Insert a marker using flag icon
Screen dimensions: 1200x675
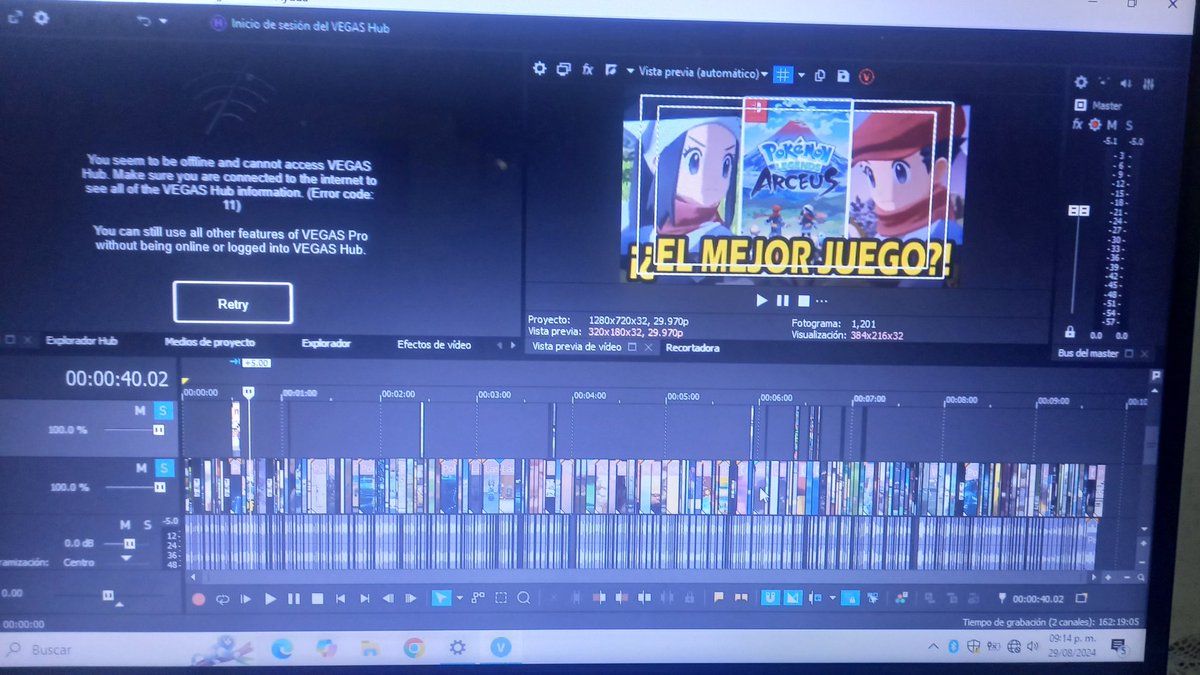(x=718, y=598)
